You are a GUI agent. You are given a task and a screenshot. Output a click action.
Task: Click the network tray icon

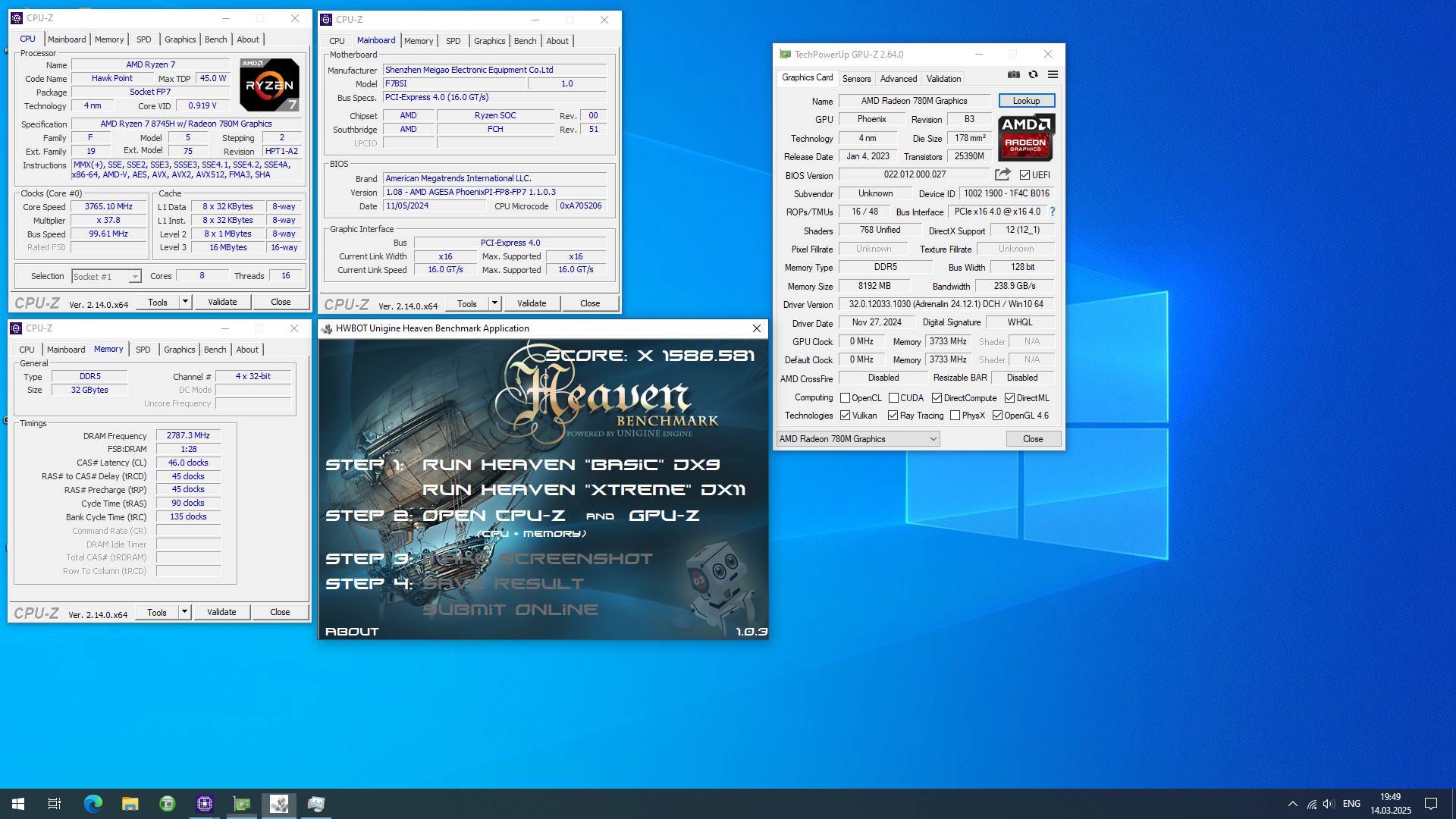tap(1311, 804)
